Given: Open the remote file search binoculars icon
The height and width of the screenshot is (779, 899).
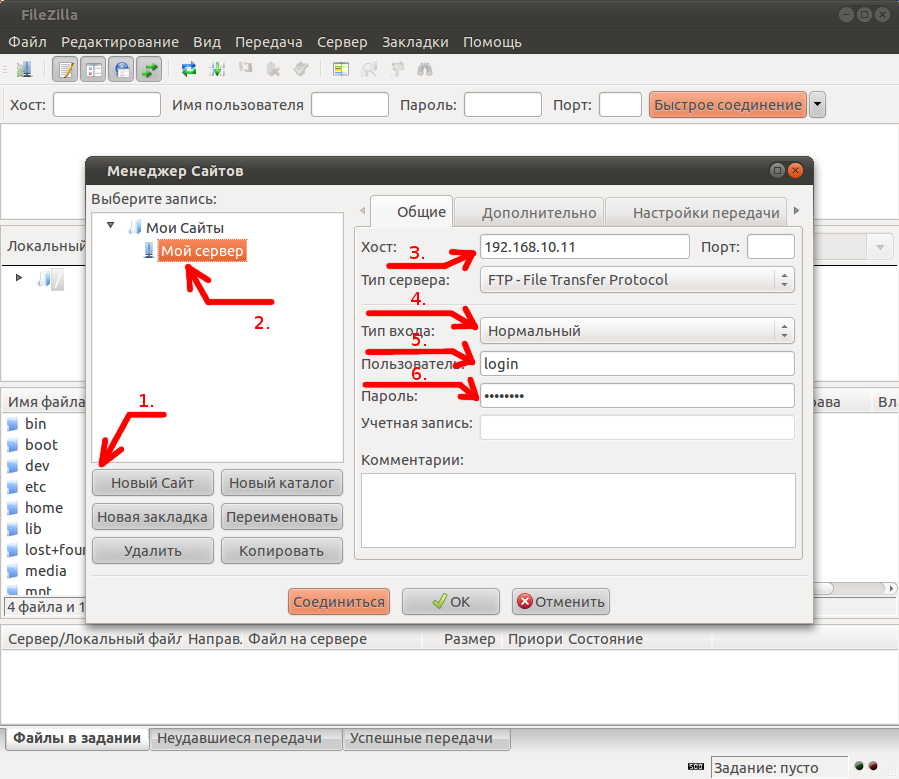Looking at the screenshot, I should pyautogui.click(x=425, y=70).
